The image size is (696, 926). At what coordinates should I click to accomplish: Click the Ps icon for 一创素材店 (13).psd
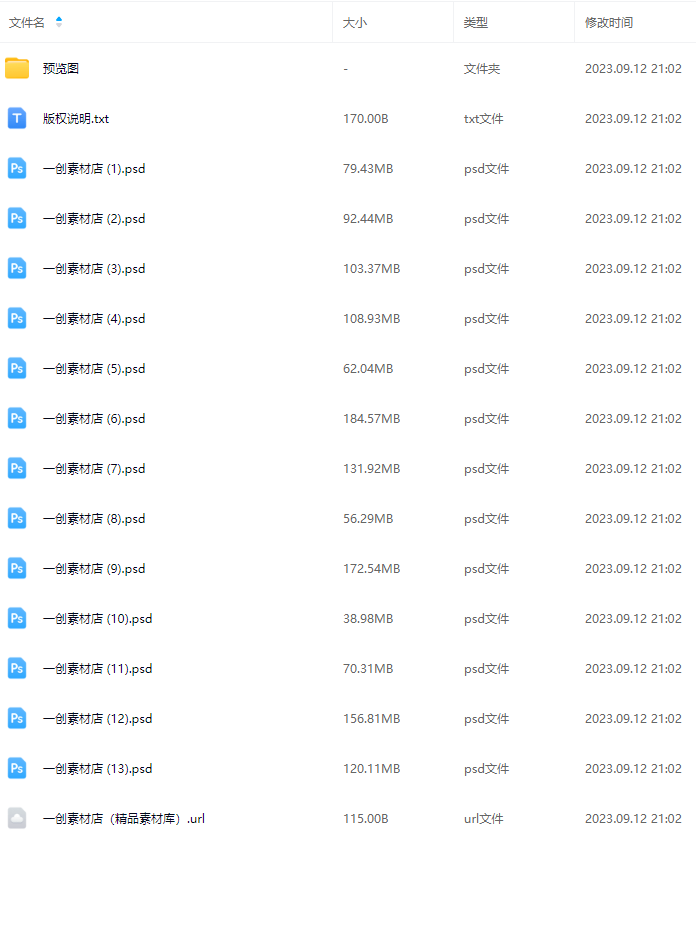pyautogui.click(x=17, y=769)
